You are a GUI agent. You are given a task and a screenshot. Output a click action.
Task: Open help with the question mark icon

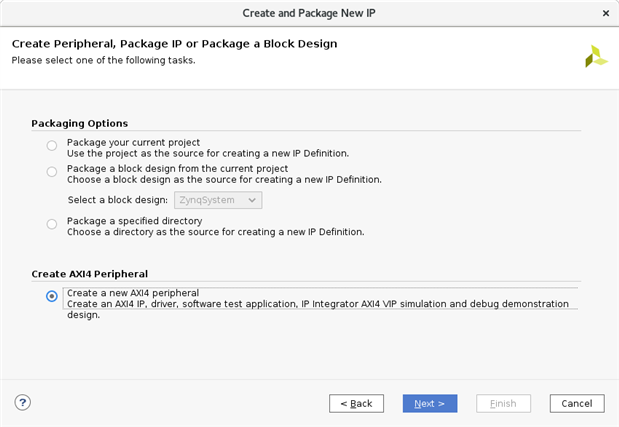23,403
